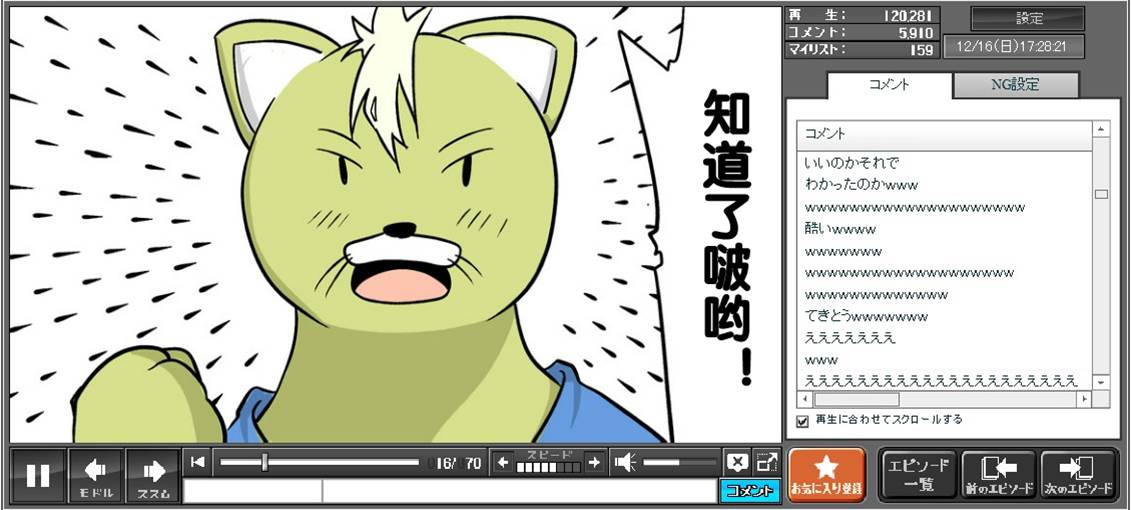
Task: Go to the previous episode (前のエピソード)
Action: coord(998,475)
